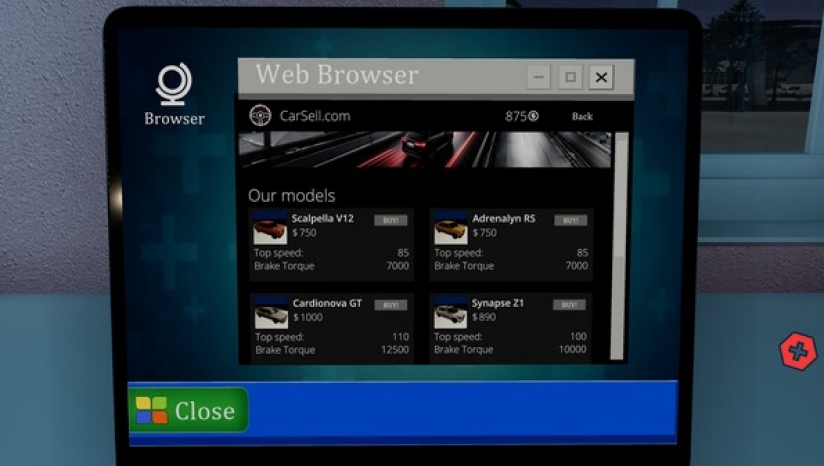Go Back on CarSell.com
824x466 pixels.
click(x=582, y=117)
